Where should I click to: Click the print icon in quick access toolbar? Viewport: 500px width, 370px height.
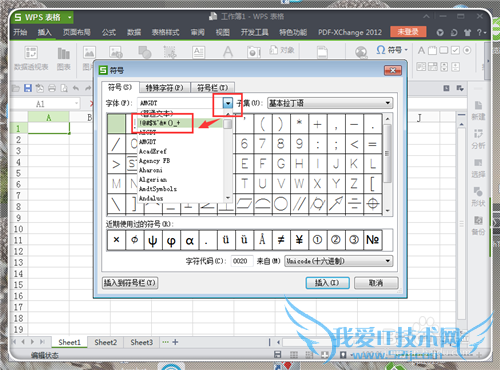[x=52, y=88]
